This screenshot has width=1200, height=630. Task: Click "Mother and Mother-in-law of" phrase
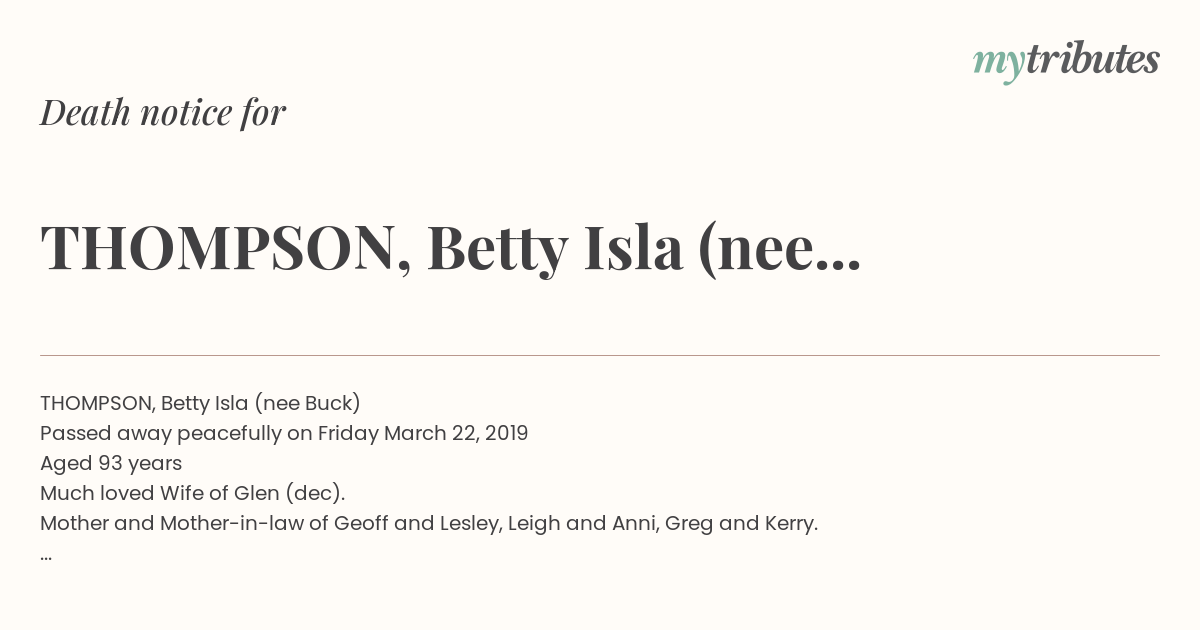tap(184, 523)
